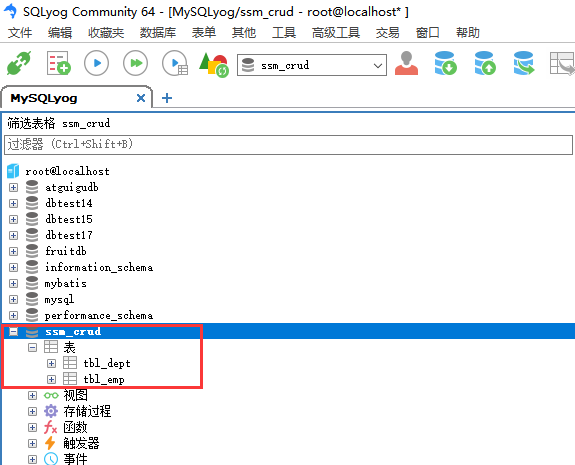
Task: Click the fruitdb database icon
Action: tap(32, 251)
